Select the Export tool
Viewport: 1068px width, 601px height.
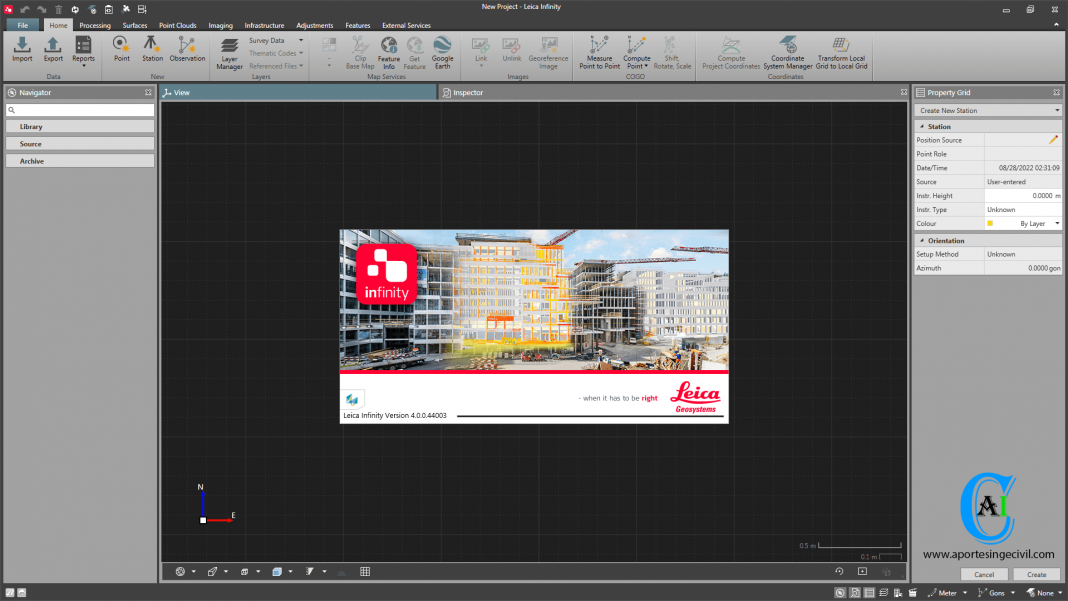pyautogui.click(x=52, y=52)
